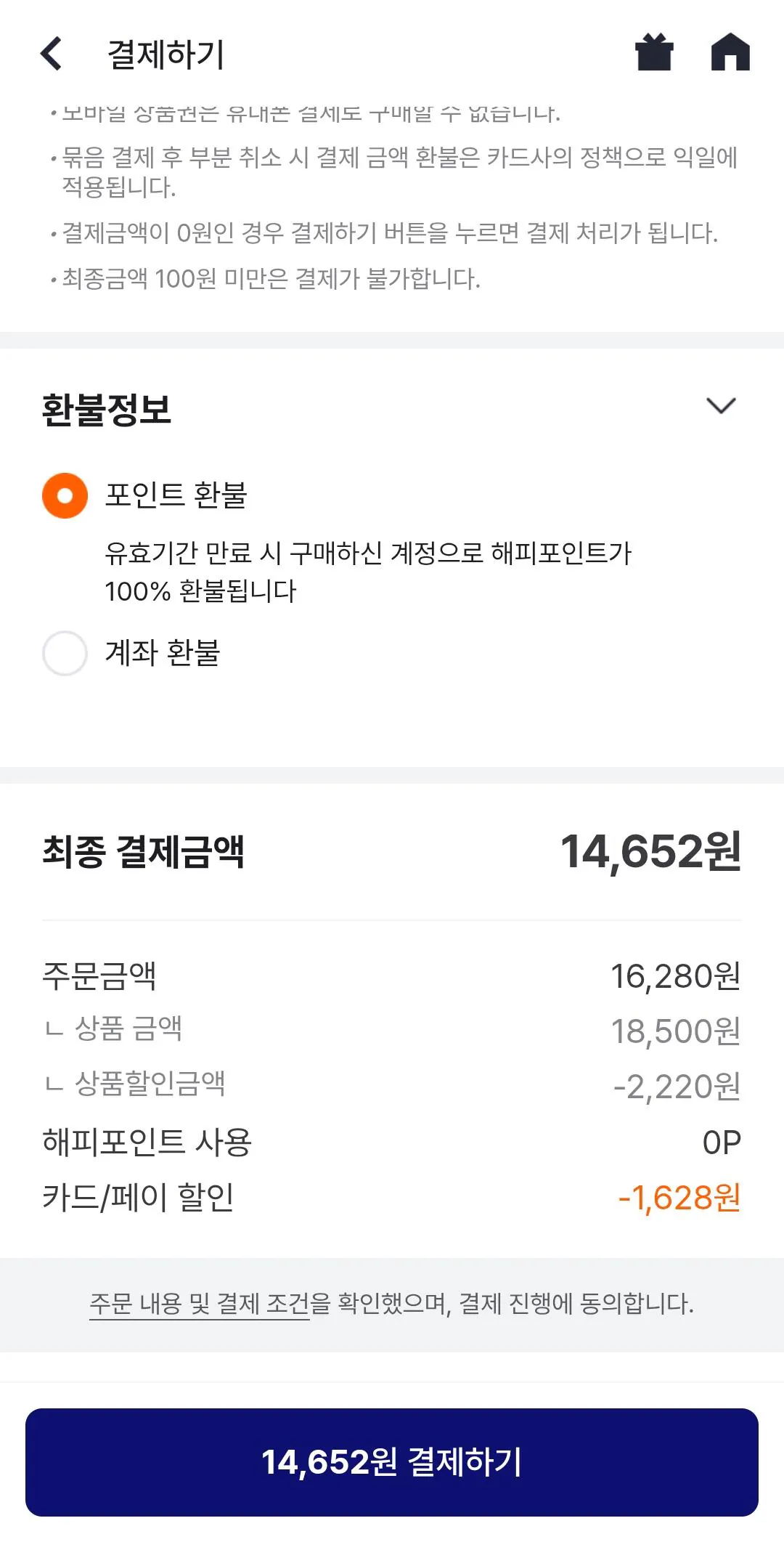The image size is (784, 1542).
Task: Tap the 해피포인트 사용 label
Action: (147, 1142)
